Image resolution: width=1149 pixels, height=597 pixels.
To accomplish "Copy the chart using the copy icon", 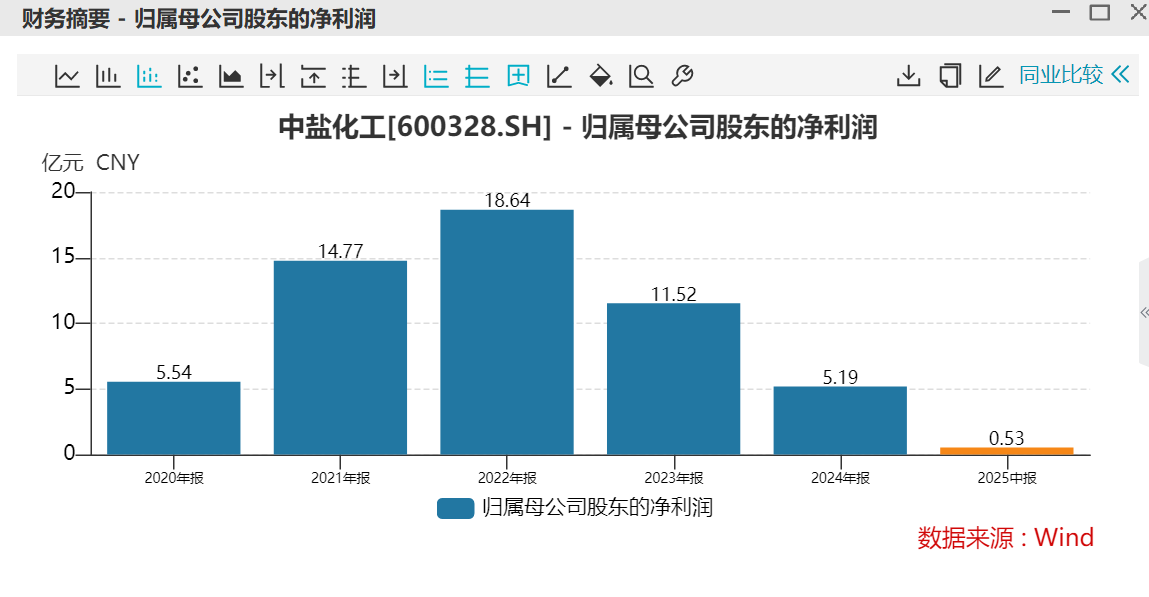I will (x=950, y=75).
